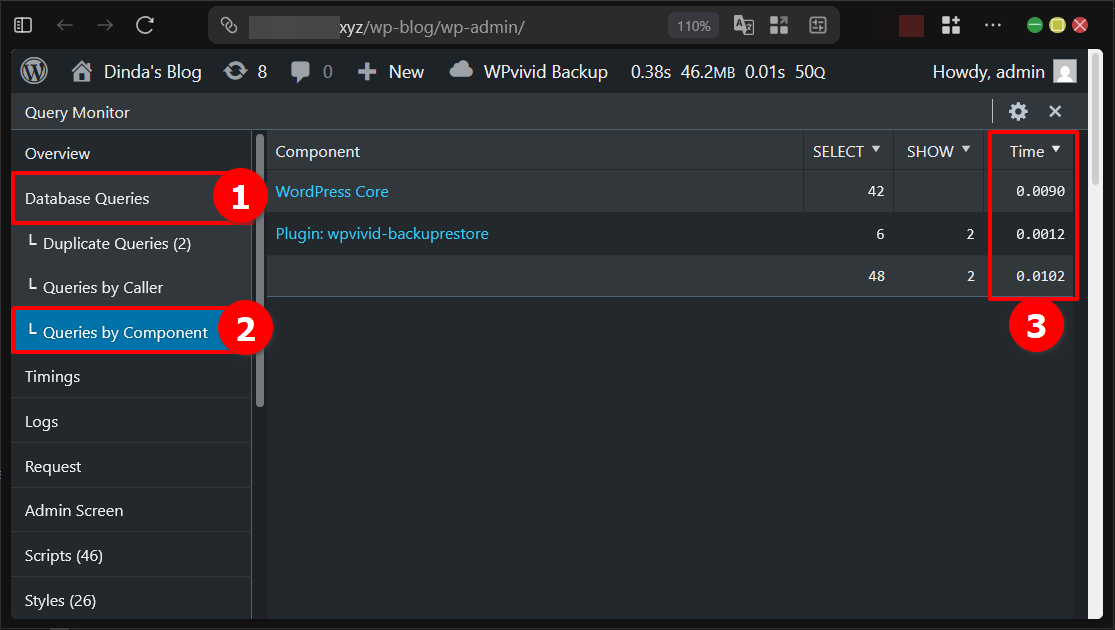Sort by the SELECT column dropdown arrow
The image size is (1115, 630).
pyautogui.click(x=878, y=150)
